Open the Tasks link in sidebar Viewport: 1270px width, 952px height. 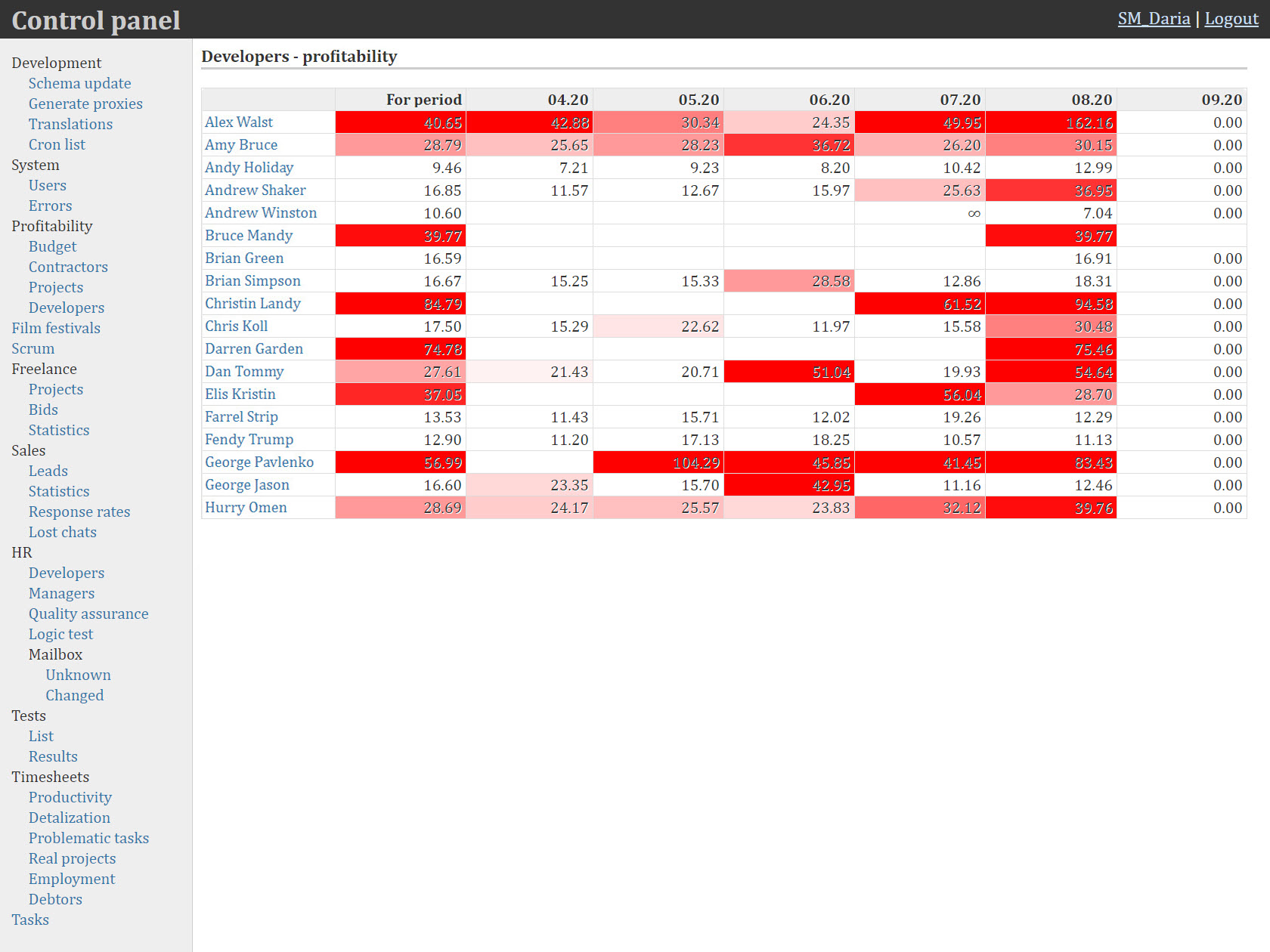(x=30, y=920)
